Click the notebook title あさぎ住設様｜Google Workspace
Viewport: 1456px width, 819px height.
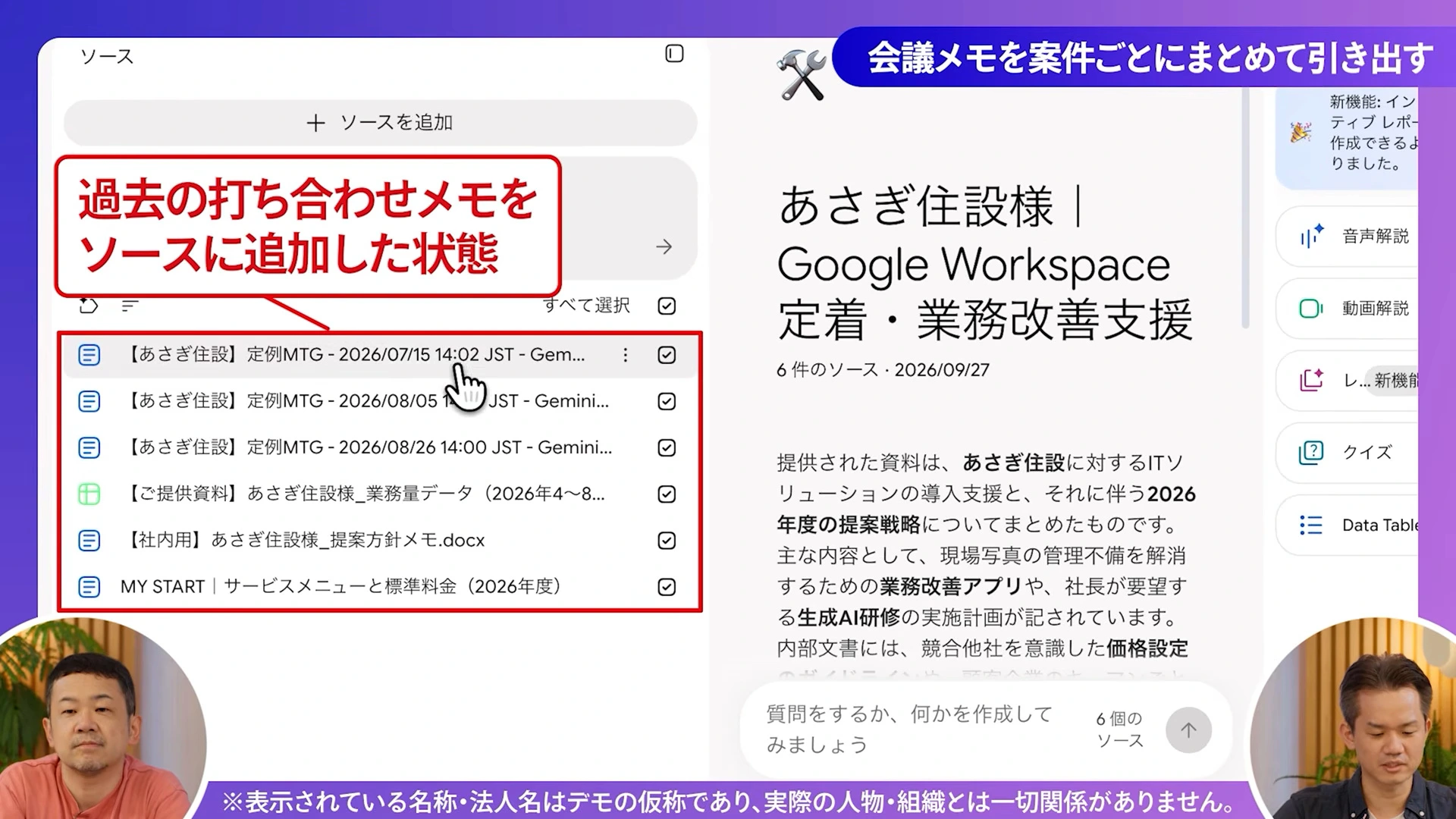pos(986,262)
